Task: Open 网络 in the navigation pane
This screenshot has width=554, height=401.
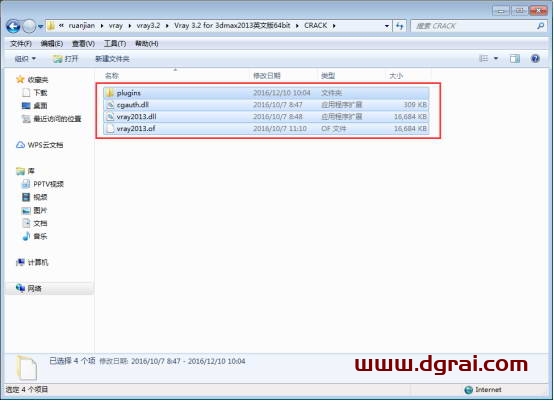Action: click(35, 289)
